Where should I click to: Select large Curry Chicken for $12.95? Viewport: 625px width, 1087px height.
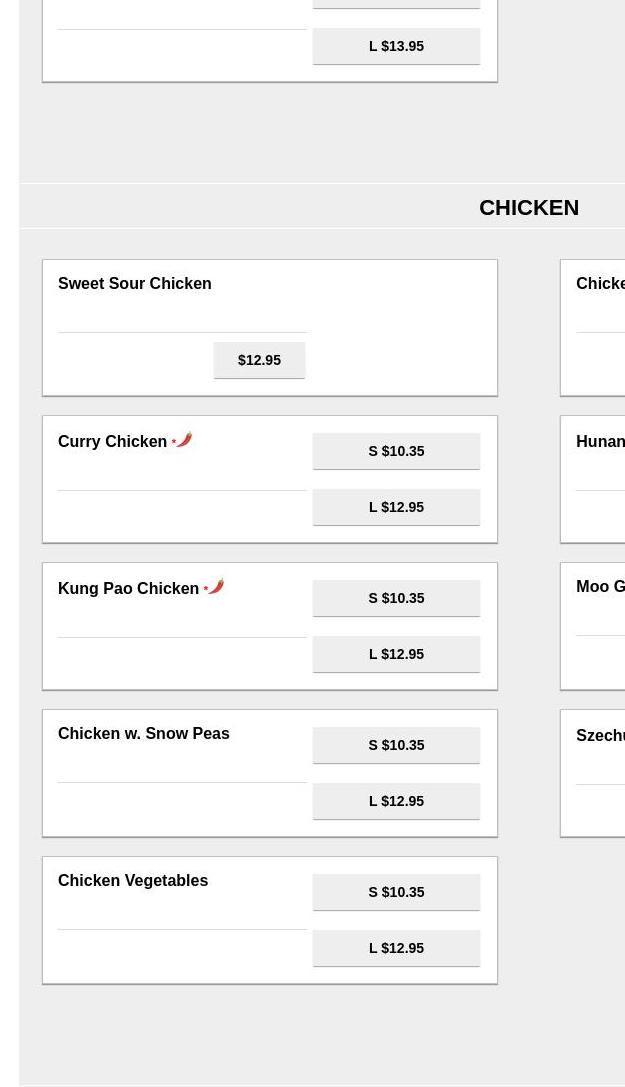[x=396, y=507]
